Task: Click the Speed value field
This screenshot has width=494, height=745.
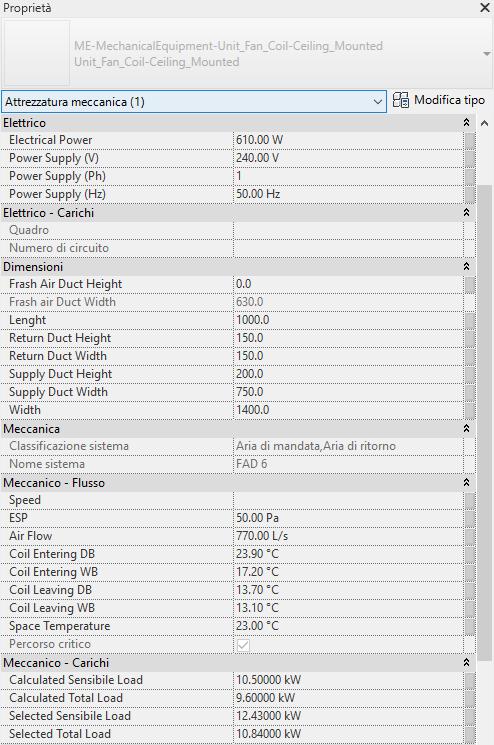Action: (349, 500)
